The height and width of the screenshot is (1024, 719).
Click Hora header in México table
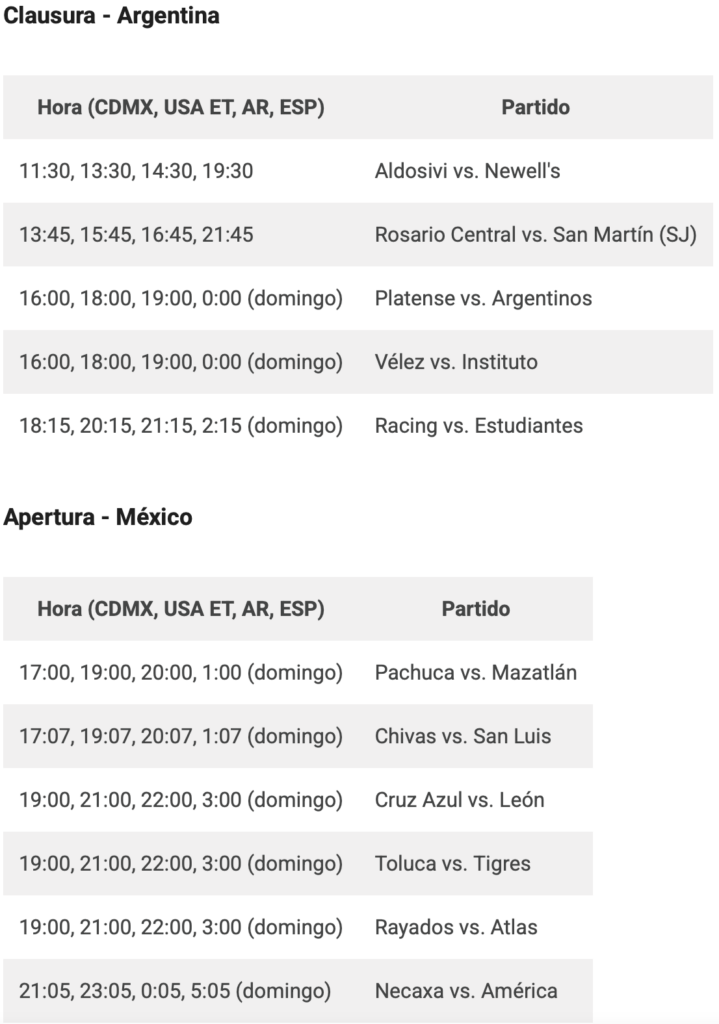181,609
